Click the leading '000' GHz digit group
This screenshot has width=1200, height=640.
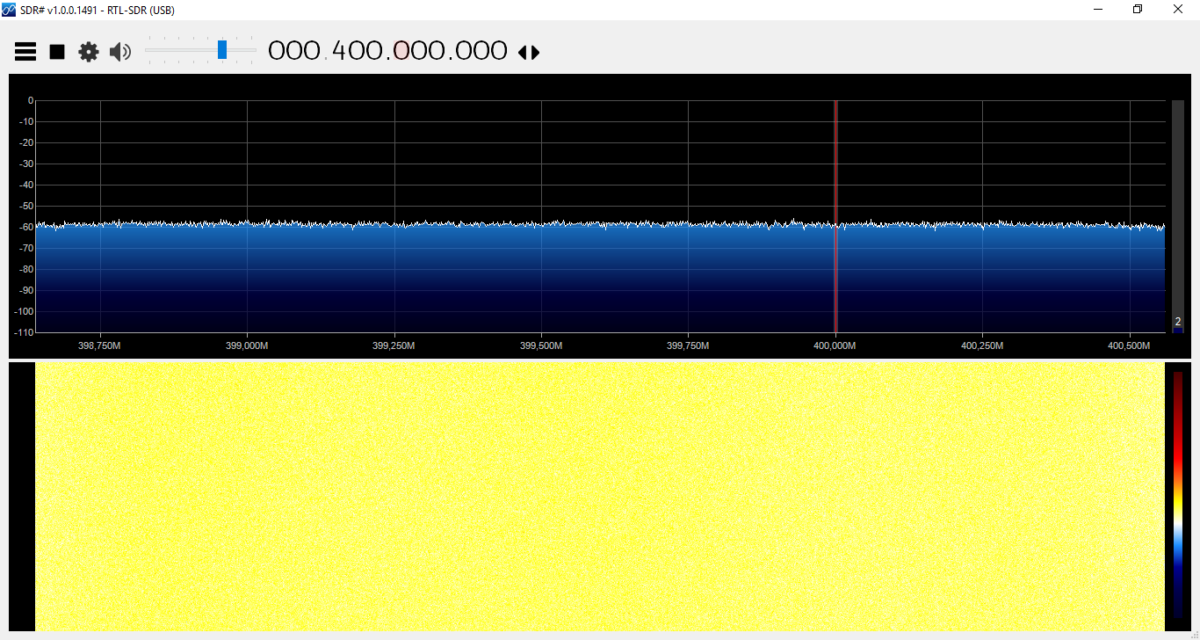point(293,51)
